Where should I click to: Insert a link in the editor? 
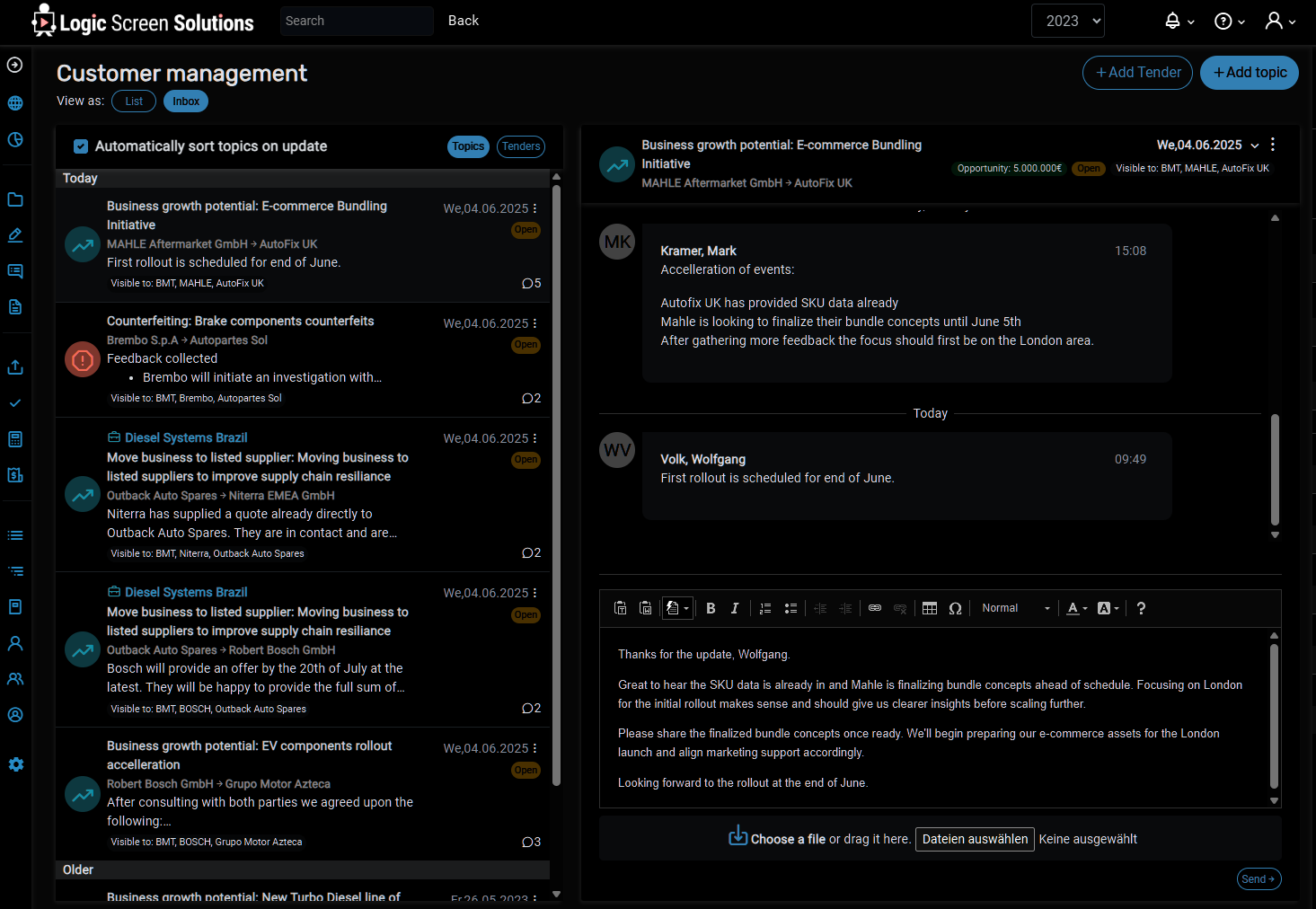click(875, 608)
